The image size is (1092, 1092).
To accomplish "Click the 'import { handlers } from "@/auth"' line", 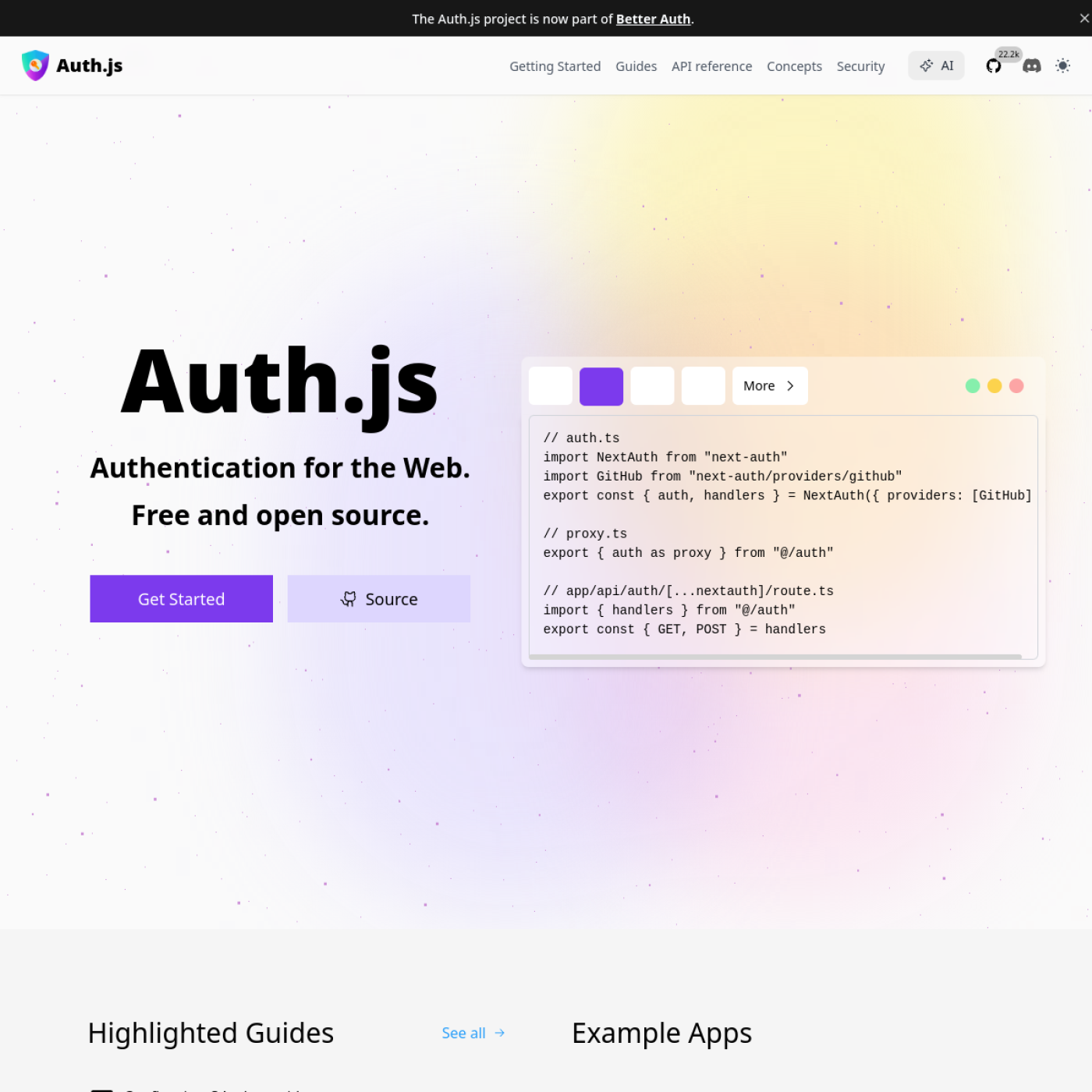I will 669,610.
